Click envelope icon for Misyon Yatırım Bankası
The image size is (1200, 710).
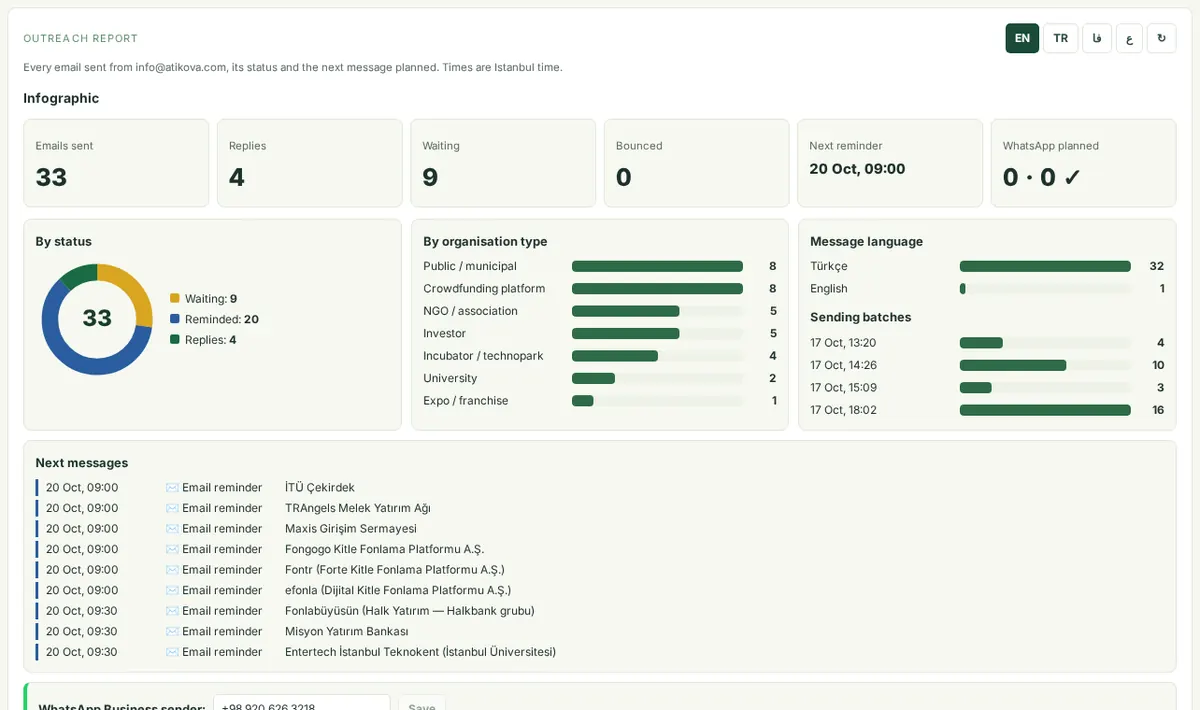(172, 631)
